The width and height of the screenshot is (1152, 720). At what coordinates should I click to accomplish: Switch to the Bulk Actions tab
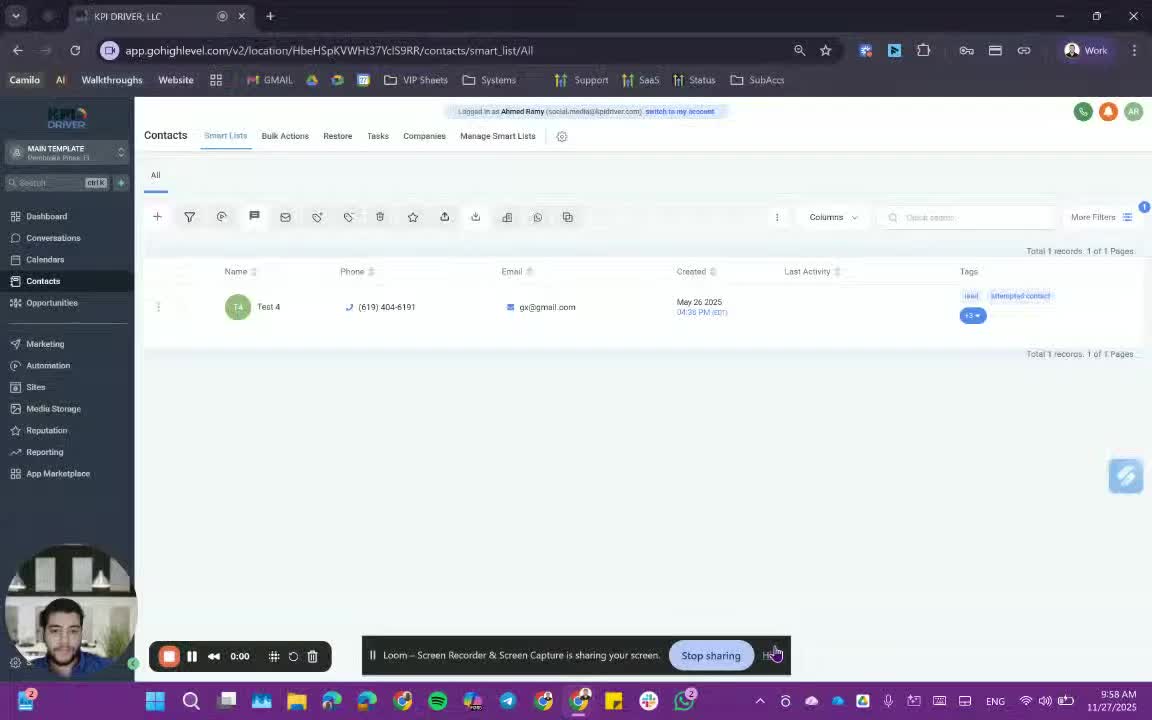(285, 136)
